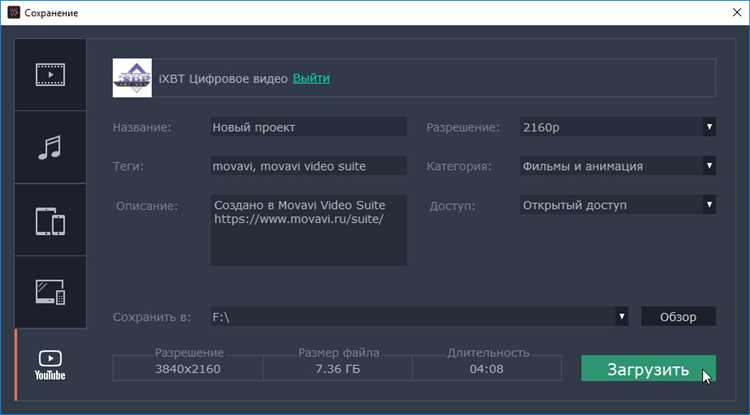This screenshot has height=415, width=750.
Task: Select the TV and devices export tab
Action: click(50, 292)
